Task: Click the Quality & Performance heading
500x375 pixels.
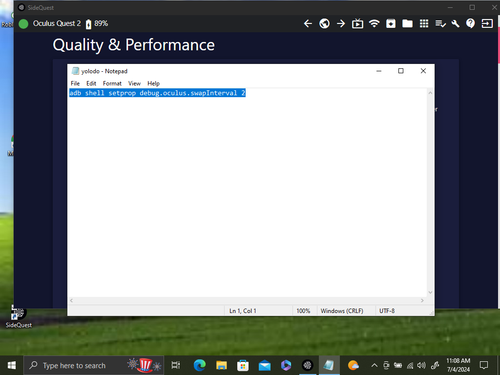Action: click(x=134, y=45)
